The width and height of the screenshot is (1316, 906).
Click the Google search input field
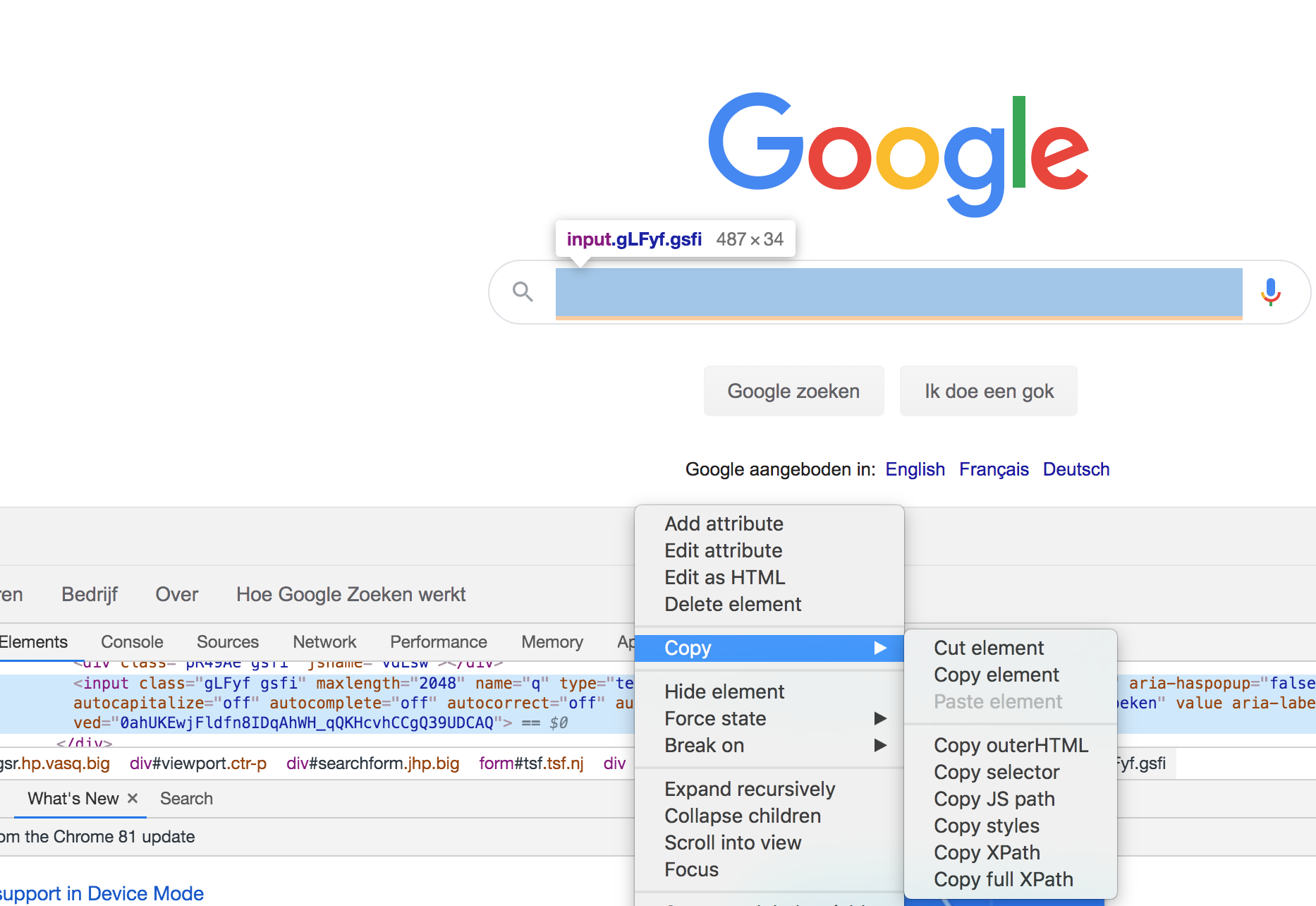(x=898, y=292)
